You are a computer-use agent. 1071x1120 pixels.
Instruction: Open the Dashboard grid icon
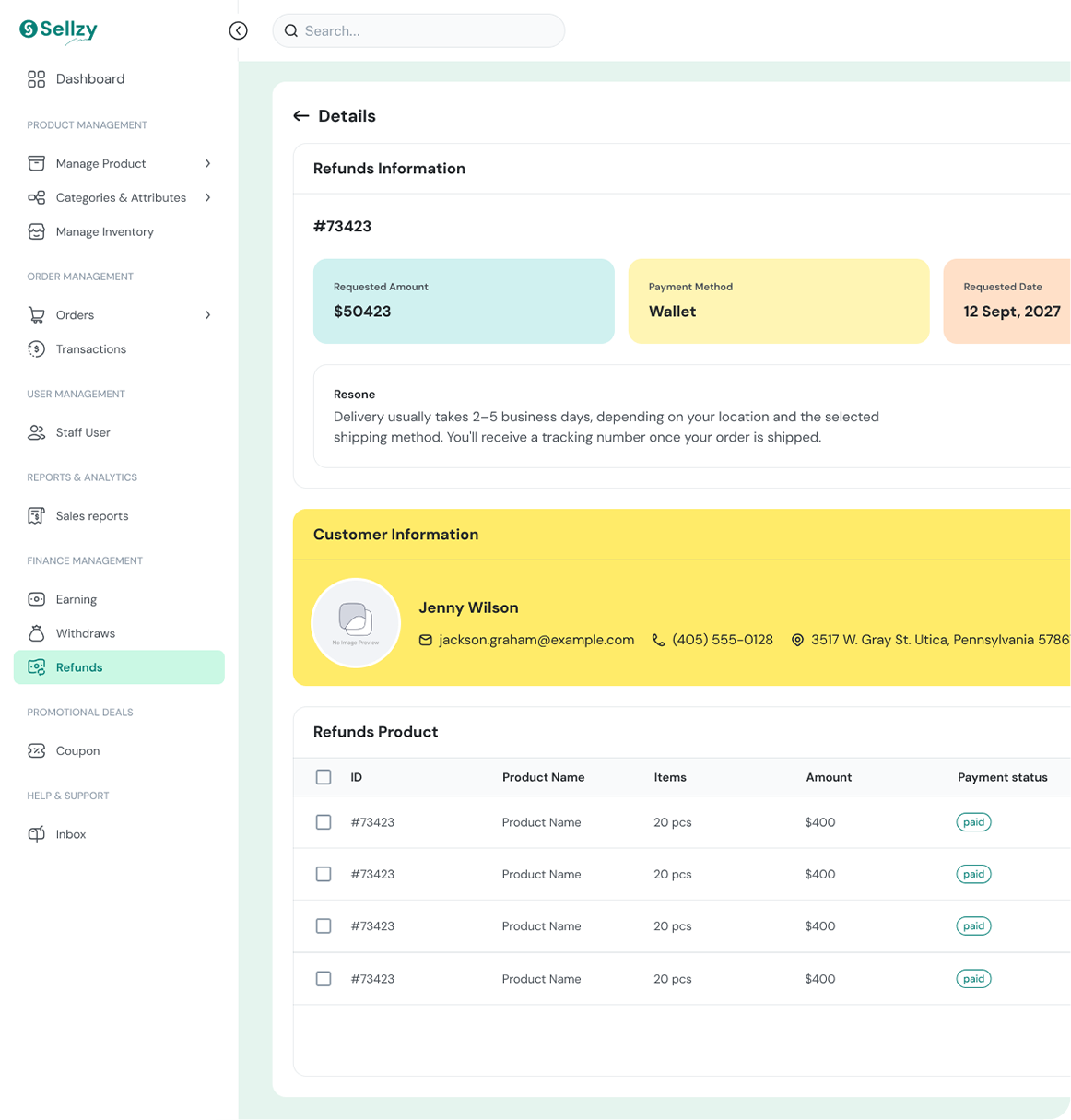36,79
